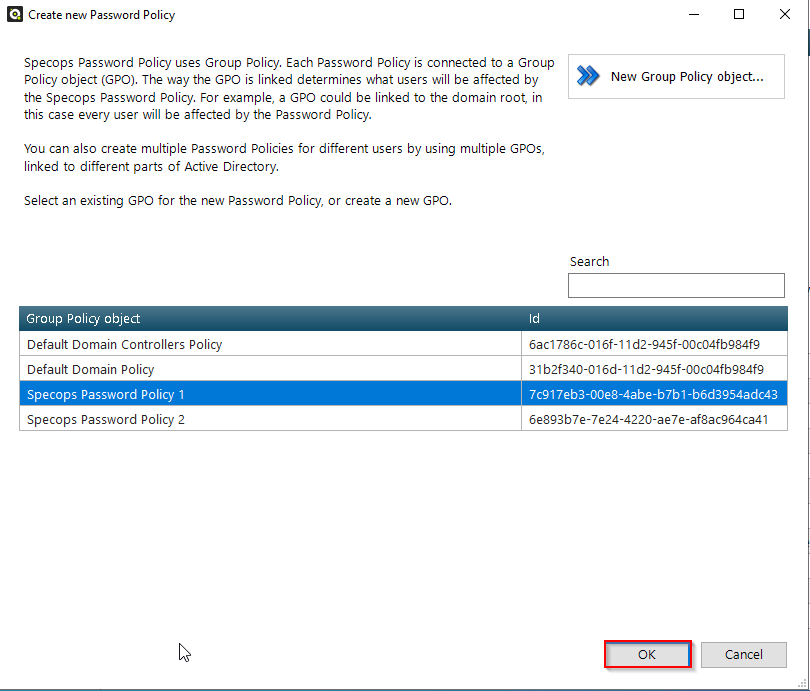Sort by Group Policy object column header
The image size is (810, 691).
pyautogui.click(x=270, y=318)
